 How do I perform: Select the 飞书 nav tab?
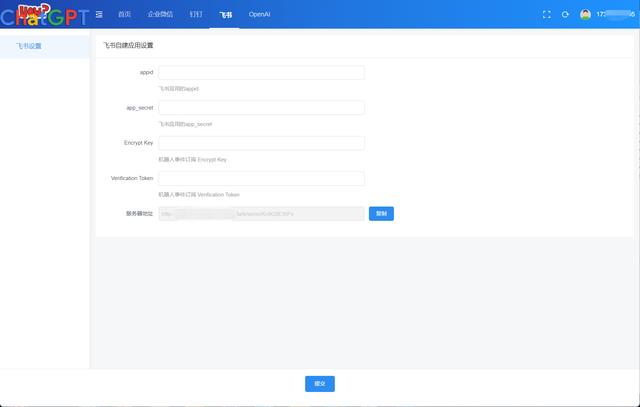coord(226,15)
